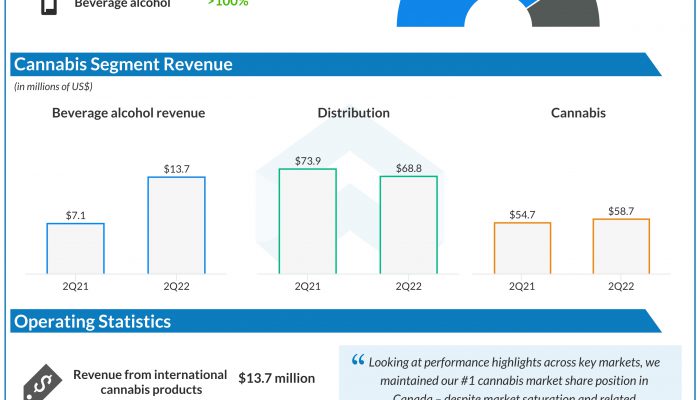Select the $58.7 orange Cannabis bar
The image size is (700, 400).
point(621,246)
